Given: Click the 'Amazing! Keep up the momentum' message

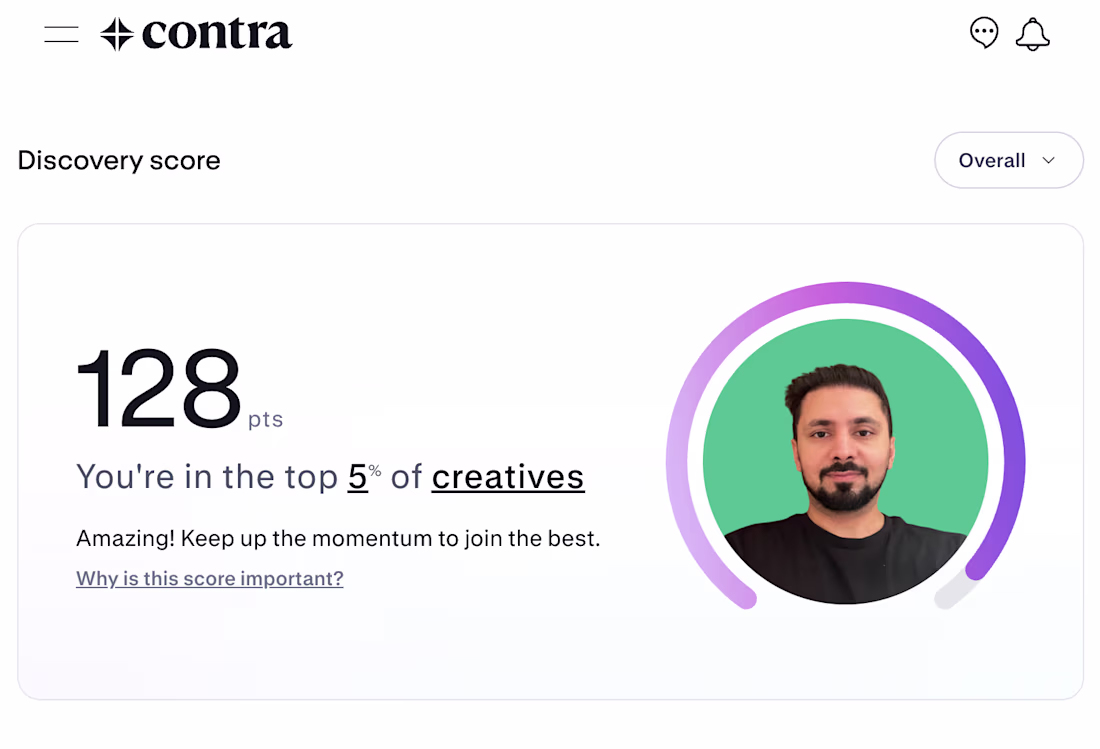Looking at the screenshot, I should tap(338, 538).
